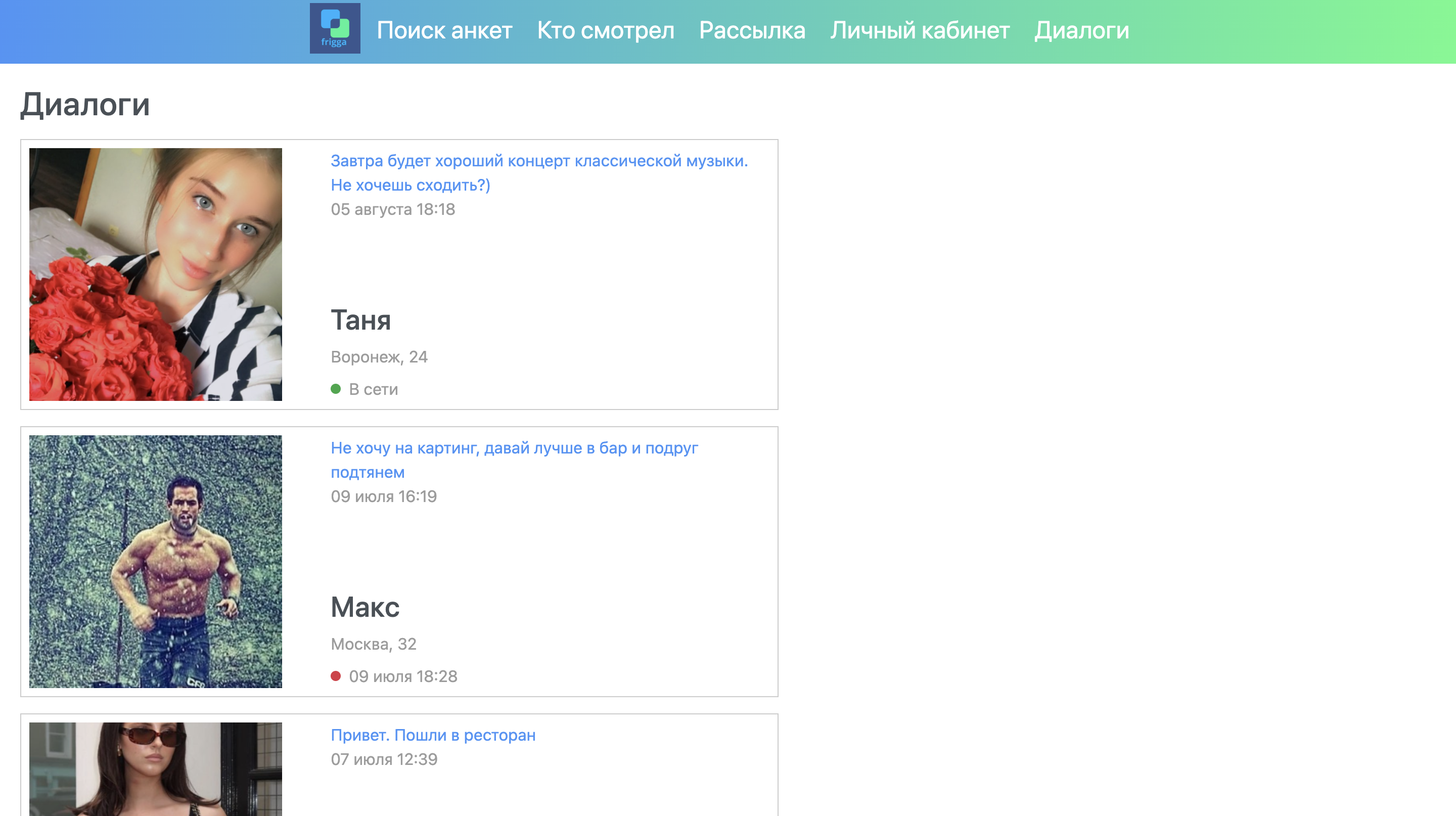Click the profile photo with sunglasses

(155, 769)
